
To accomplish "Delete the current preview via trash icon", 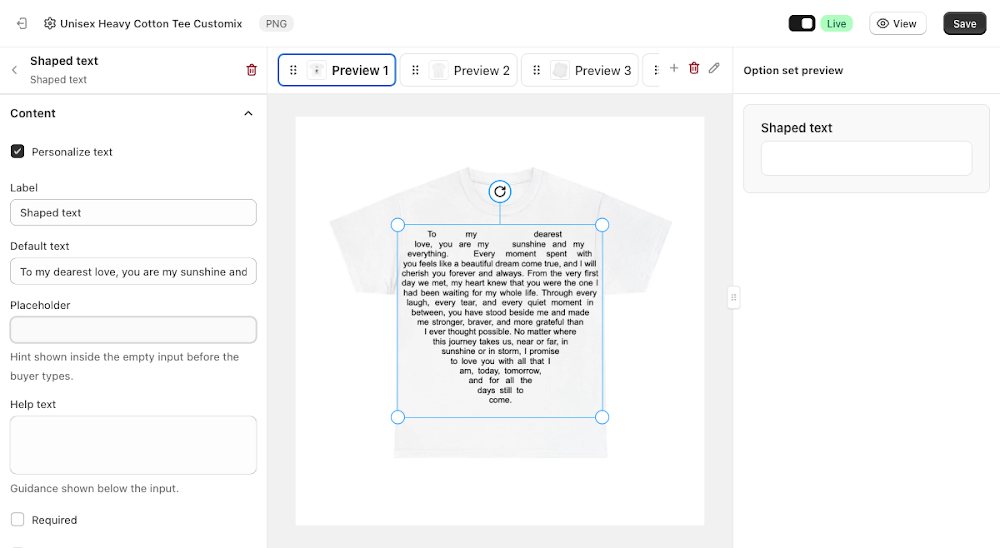I will coord(694,68).
